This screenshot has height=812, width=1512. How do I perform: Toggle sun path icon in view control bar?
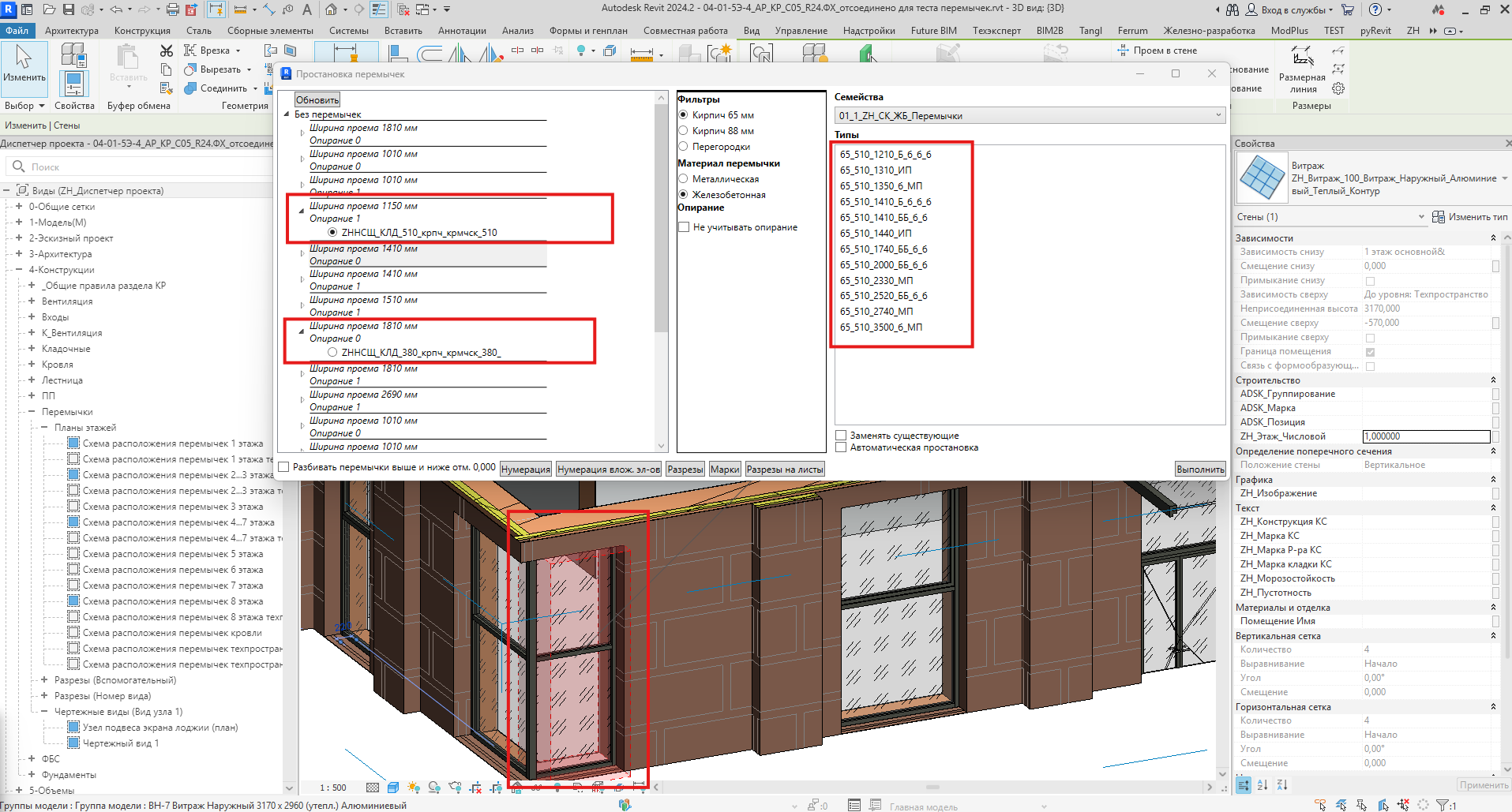414,788
